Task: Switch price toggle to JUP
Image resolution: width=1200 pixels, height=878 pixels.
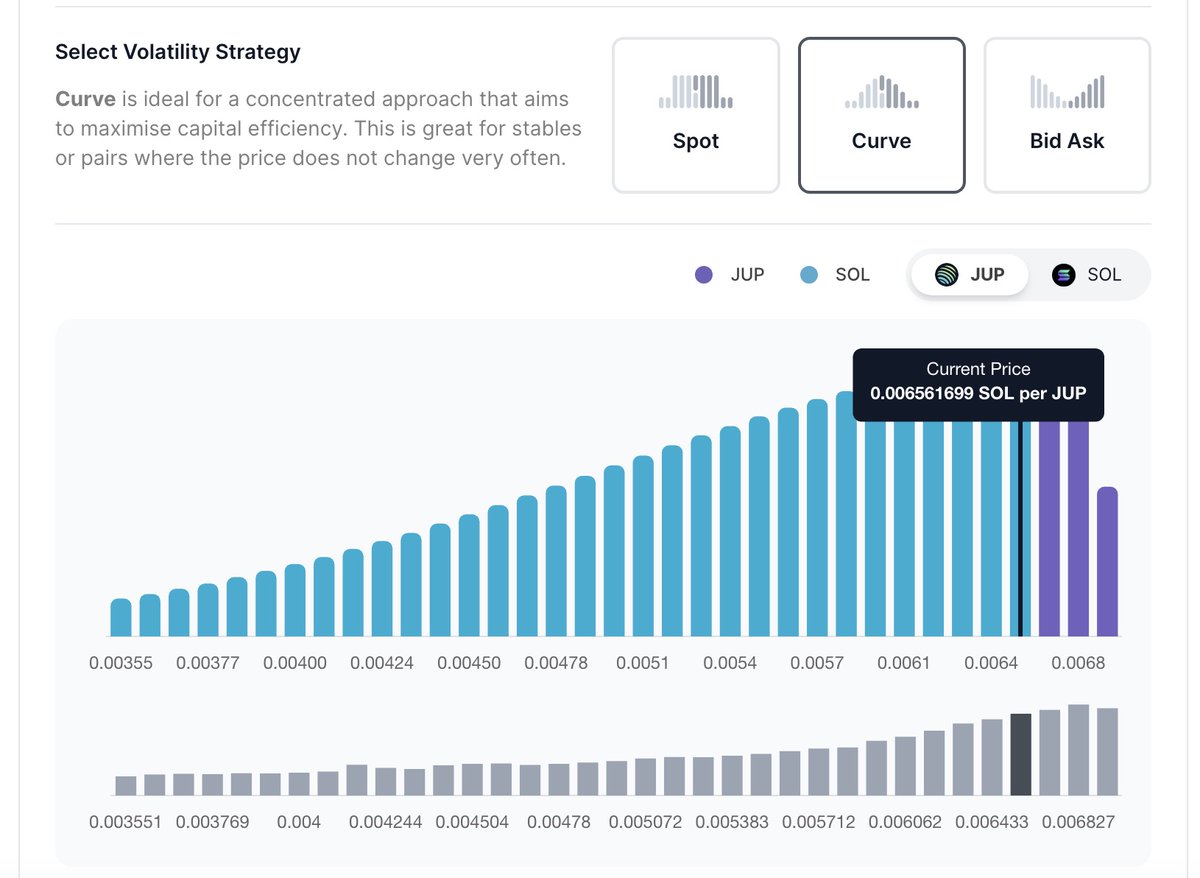Action: [969, 274]
